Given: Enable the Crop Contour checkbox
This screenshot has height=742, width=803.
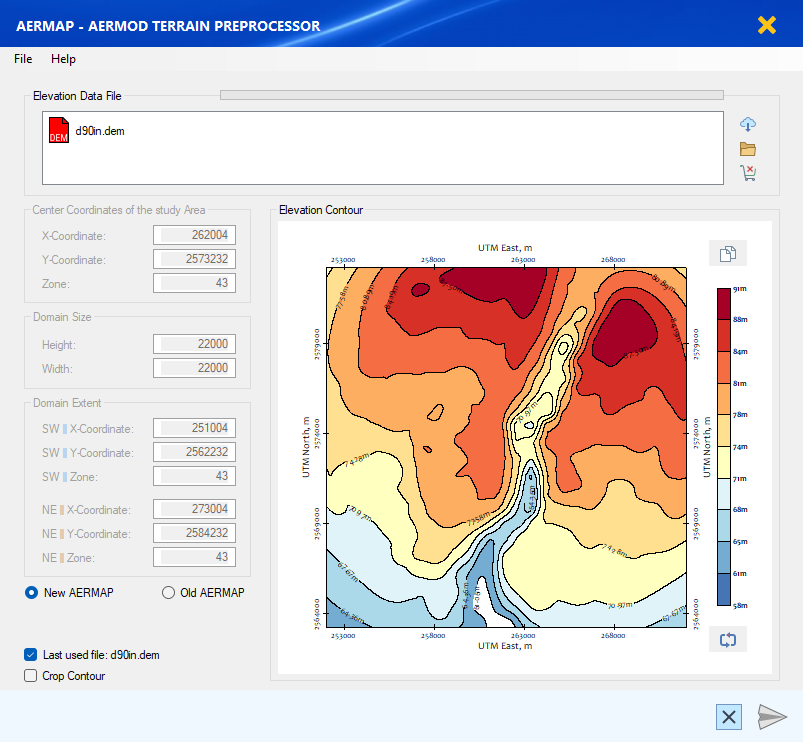Looking at the screenshot, I should pyautogui.click(x=31, y=676).
